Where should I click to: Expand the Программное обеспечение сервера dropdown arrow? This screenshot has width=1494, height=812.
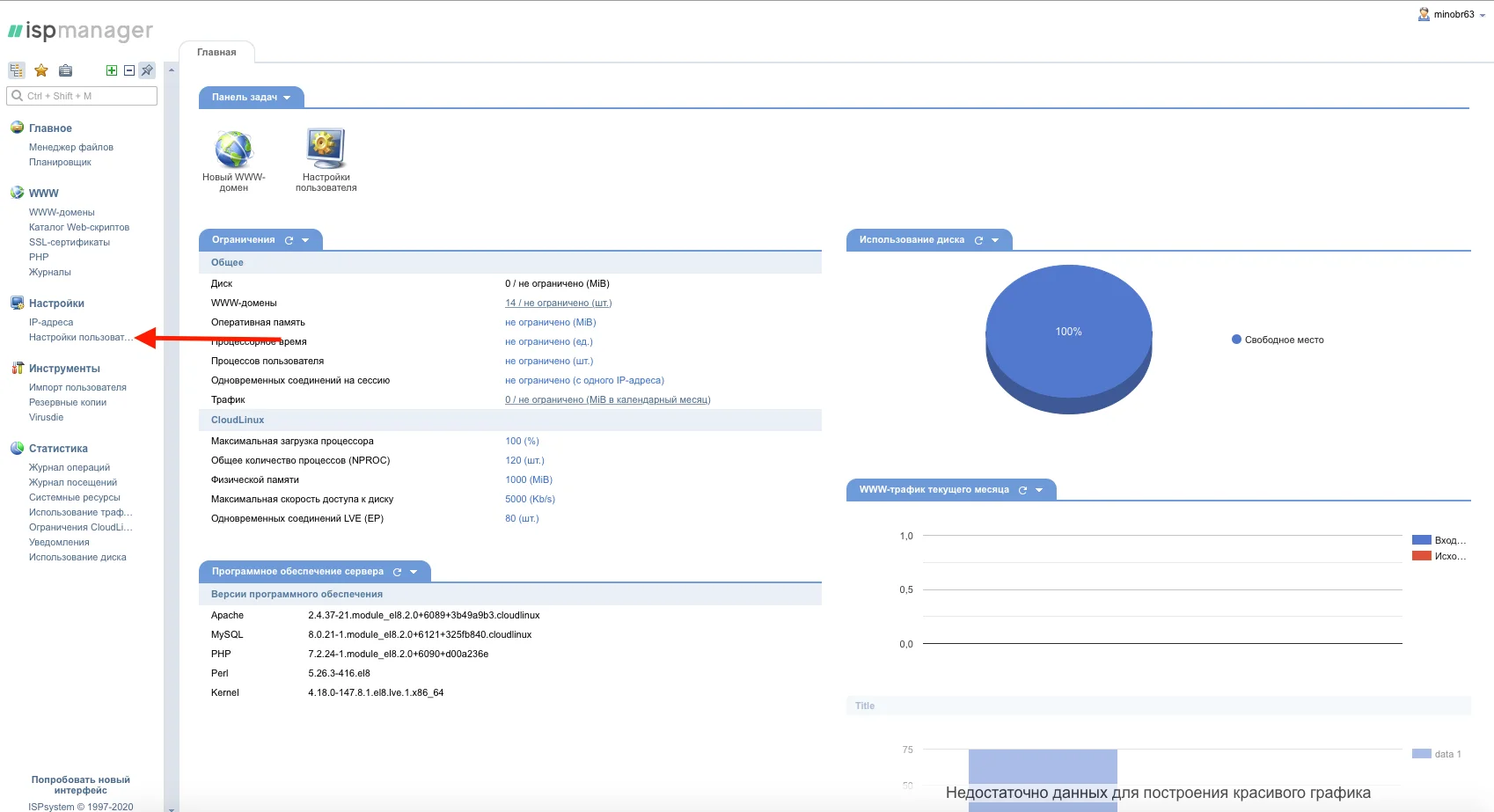click(x=414, y=572)
